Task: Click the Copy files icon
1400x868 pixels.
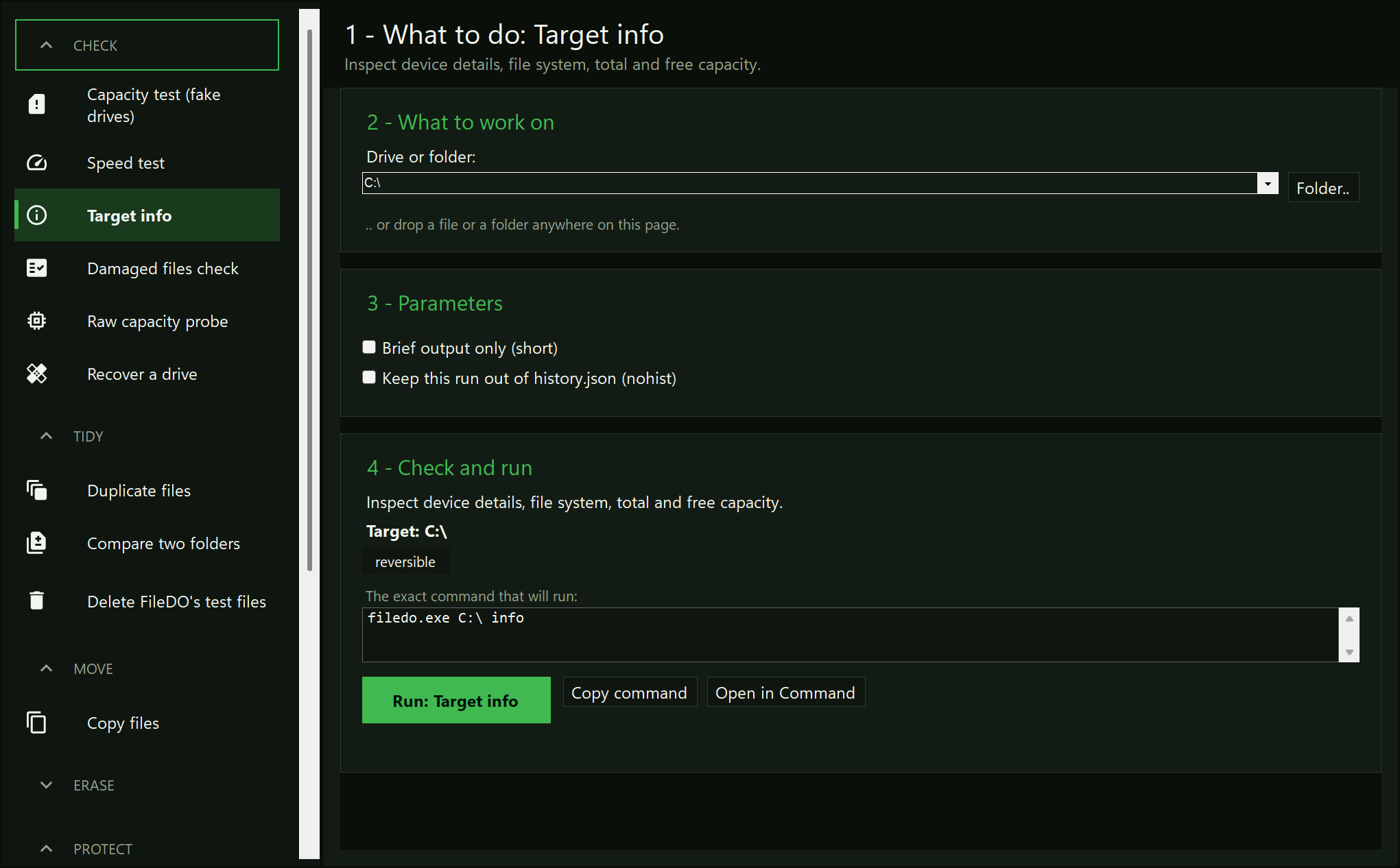Action: tap(37, 723)
